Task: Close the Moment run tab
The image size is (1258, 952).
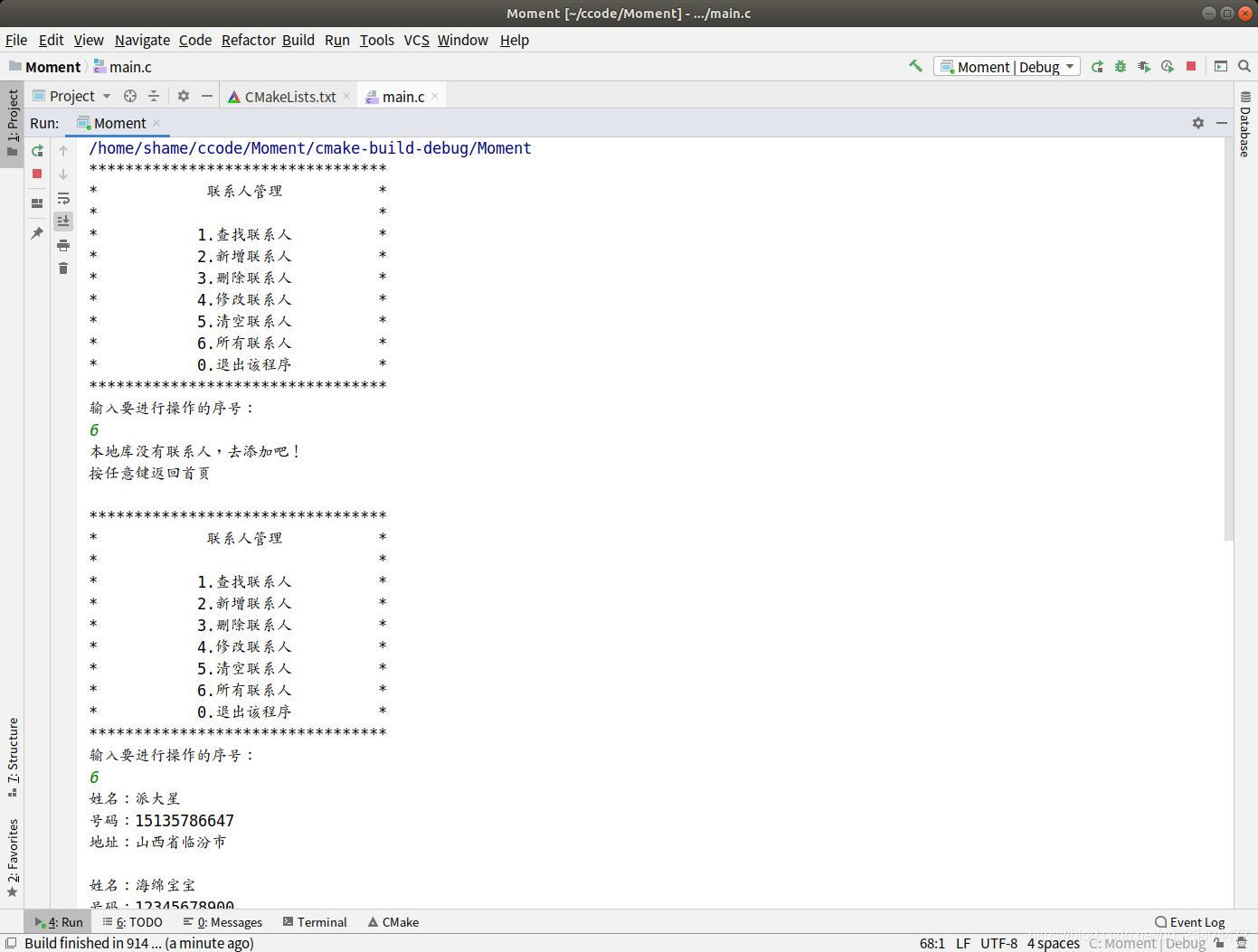Action: coord(156,123)
